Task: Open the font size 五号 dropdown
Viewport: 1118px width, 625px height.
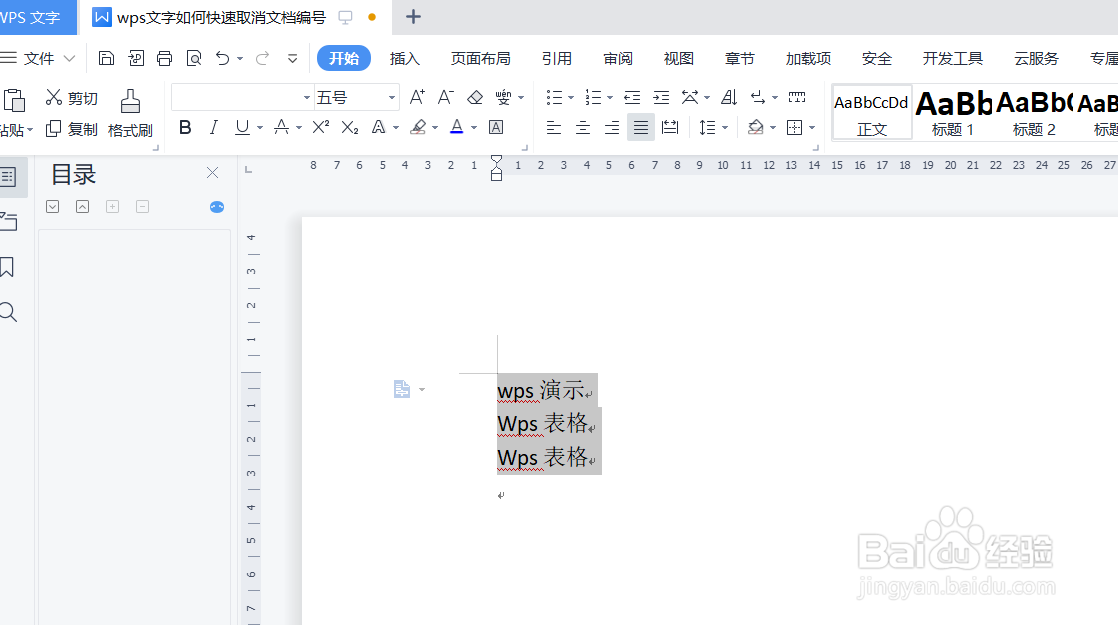Action: [391, 98]
